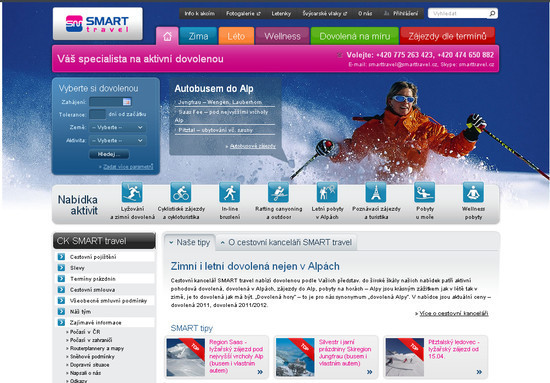Open the Zima tab
Viewport: 550px width, 383px height.
click(x=198, y=36)
